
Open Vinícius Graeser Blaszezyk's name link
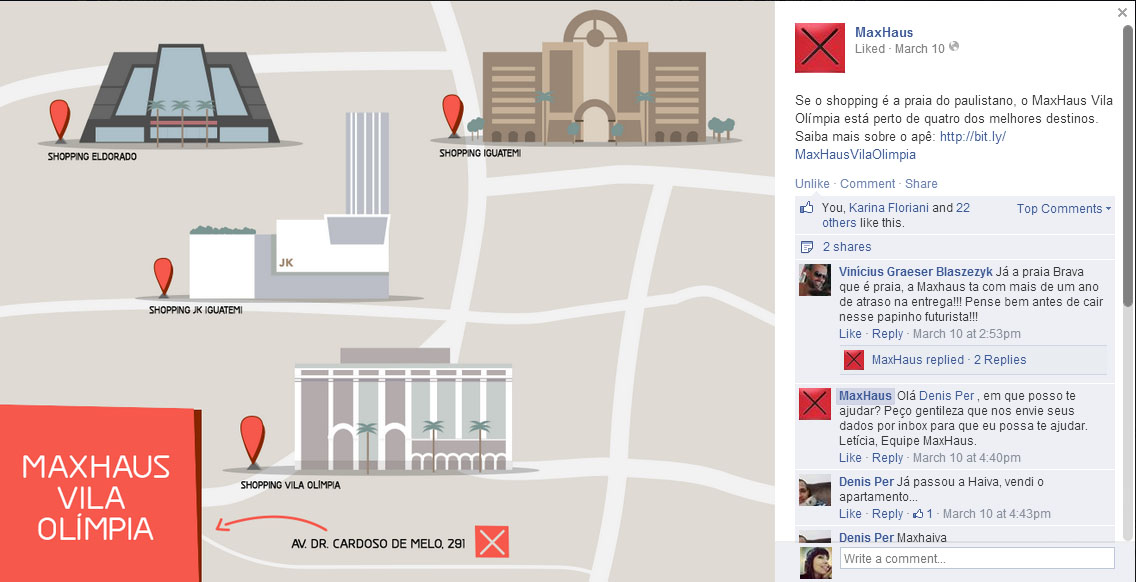tap(916, 272)
